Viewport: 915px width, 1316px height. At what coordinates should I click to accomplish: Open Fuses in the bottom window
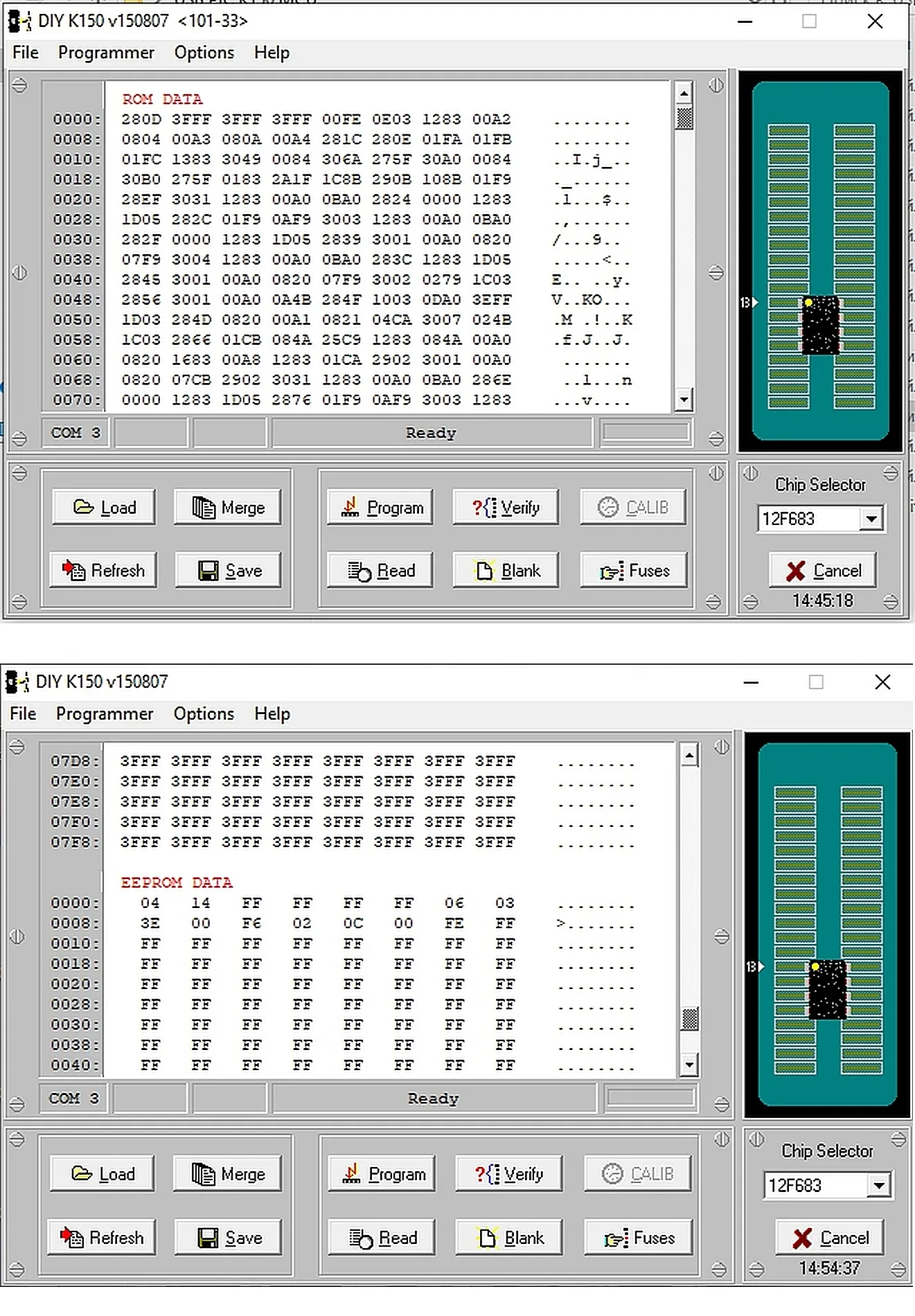coord(639,1238)
